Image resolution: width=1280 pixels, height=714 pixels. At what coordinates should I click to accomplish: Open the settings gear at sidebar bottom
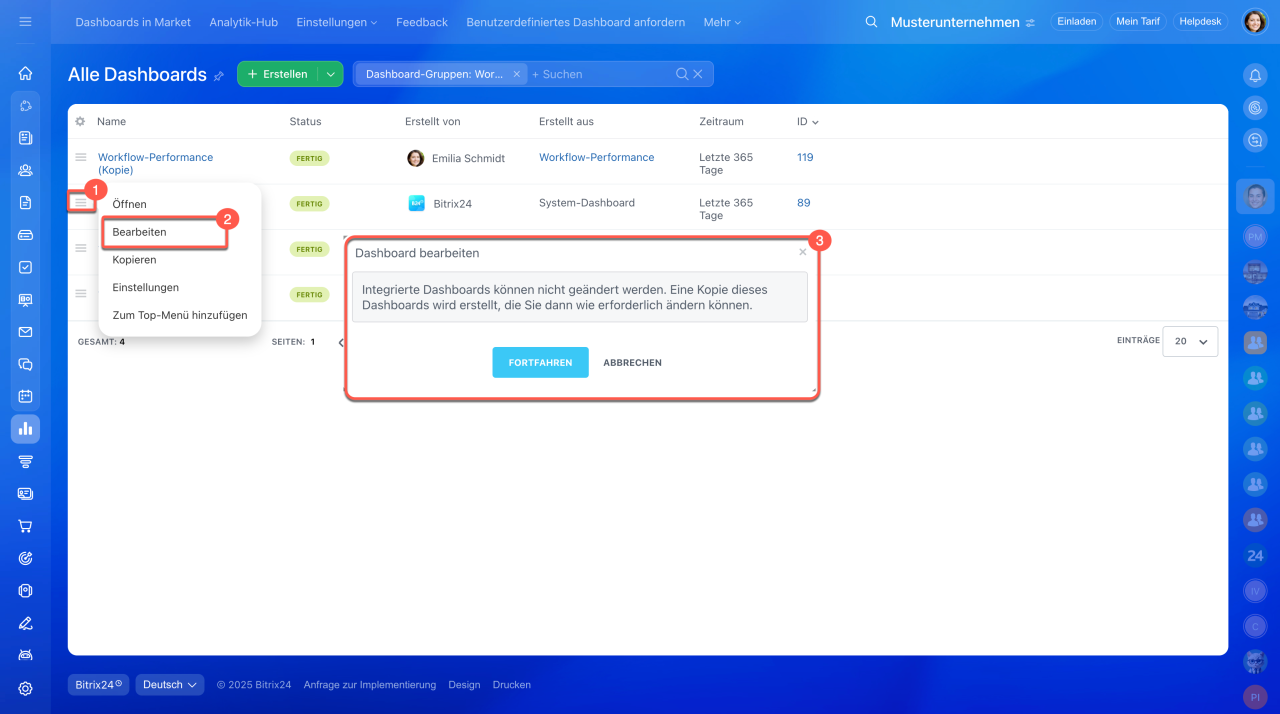25,688
